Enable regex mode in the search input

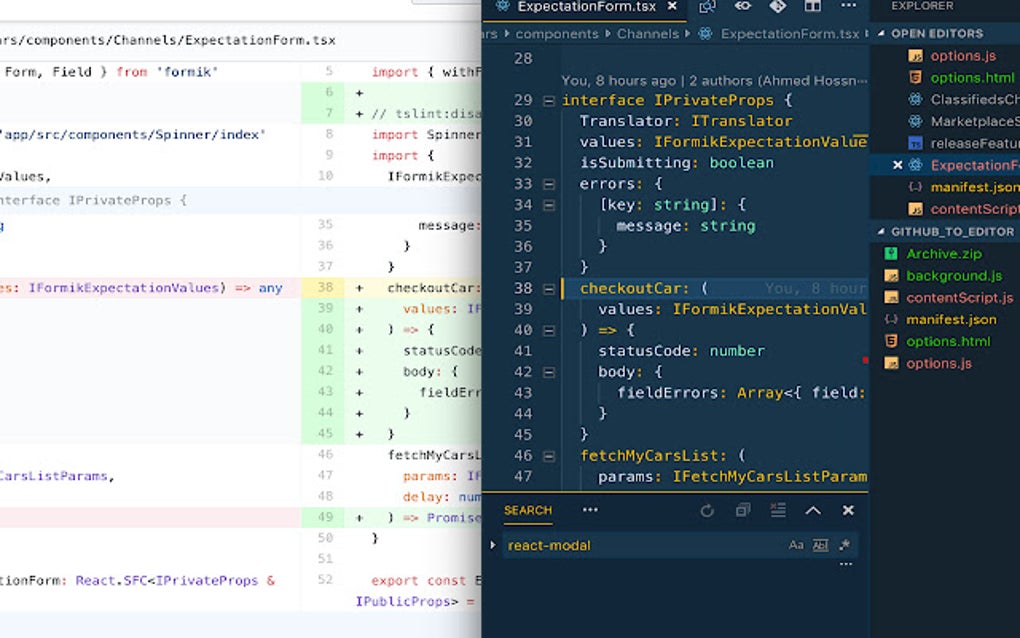pyautogui.click(x=844, y=544)
